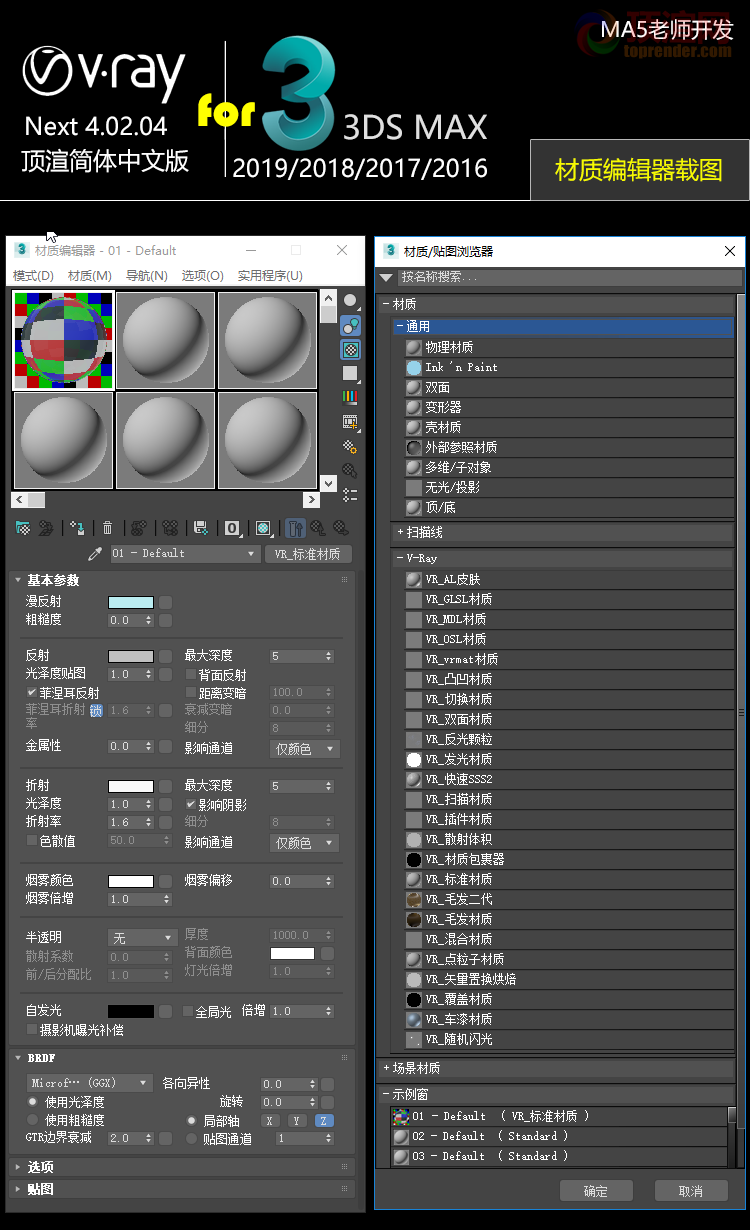Open the 01 - Default material name dropdown

click(x=184, y=553)
